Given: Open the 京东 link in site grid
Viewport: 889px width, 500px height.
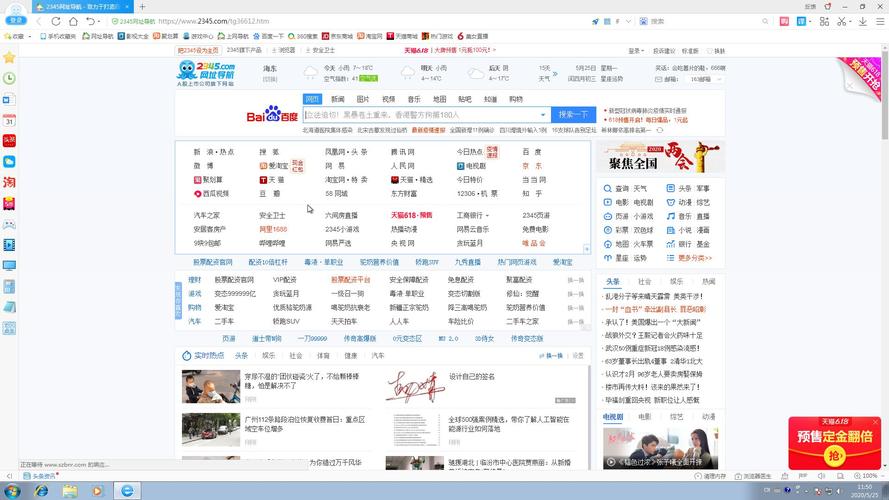Looking at the screenshot, I should pyautogui.click(x=532, y=166).
